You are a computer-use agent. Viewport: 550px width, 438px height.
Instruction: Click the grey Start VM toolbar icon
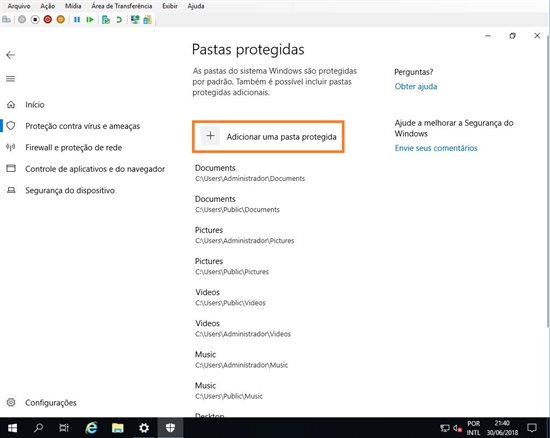coord(22,20)
